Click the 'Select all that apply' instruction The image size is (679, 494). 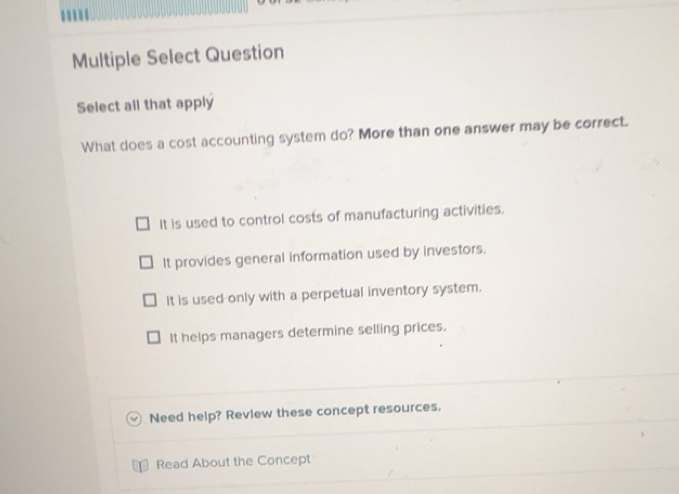pyautogui.click(x=145, y=104)
